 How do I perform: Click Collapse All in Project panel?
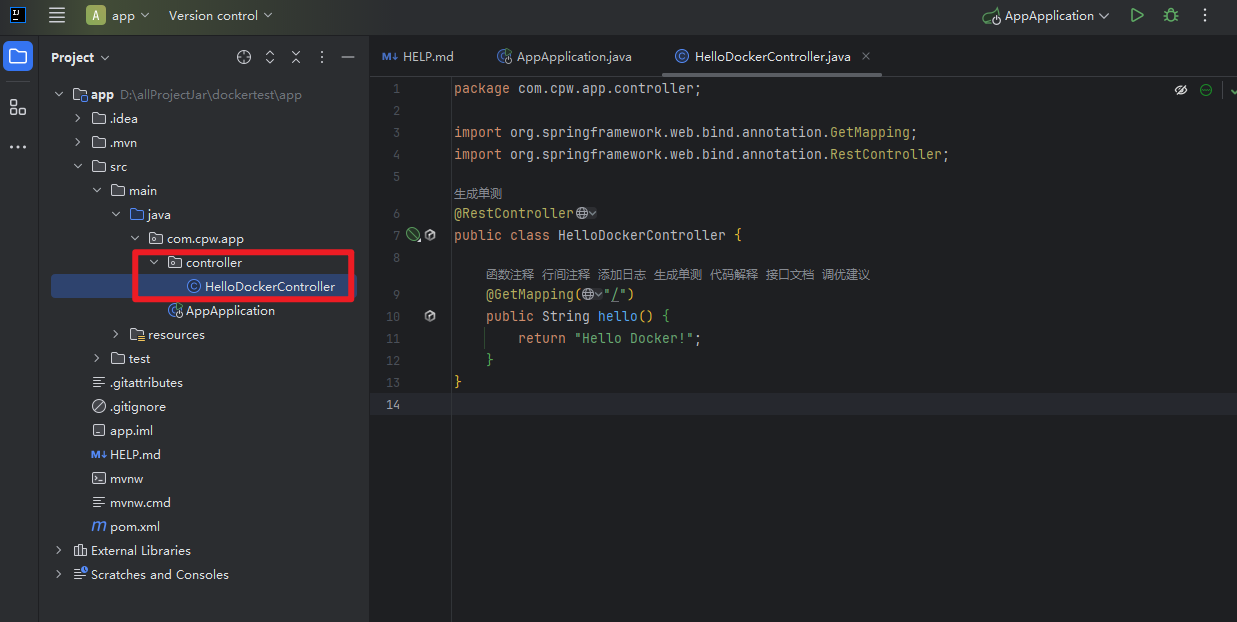click(296, 57)
